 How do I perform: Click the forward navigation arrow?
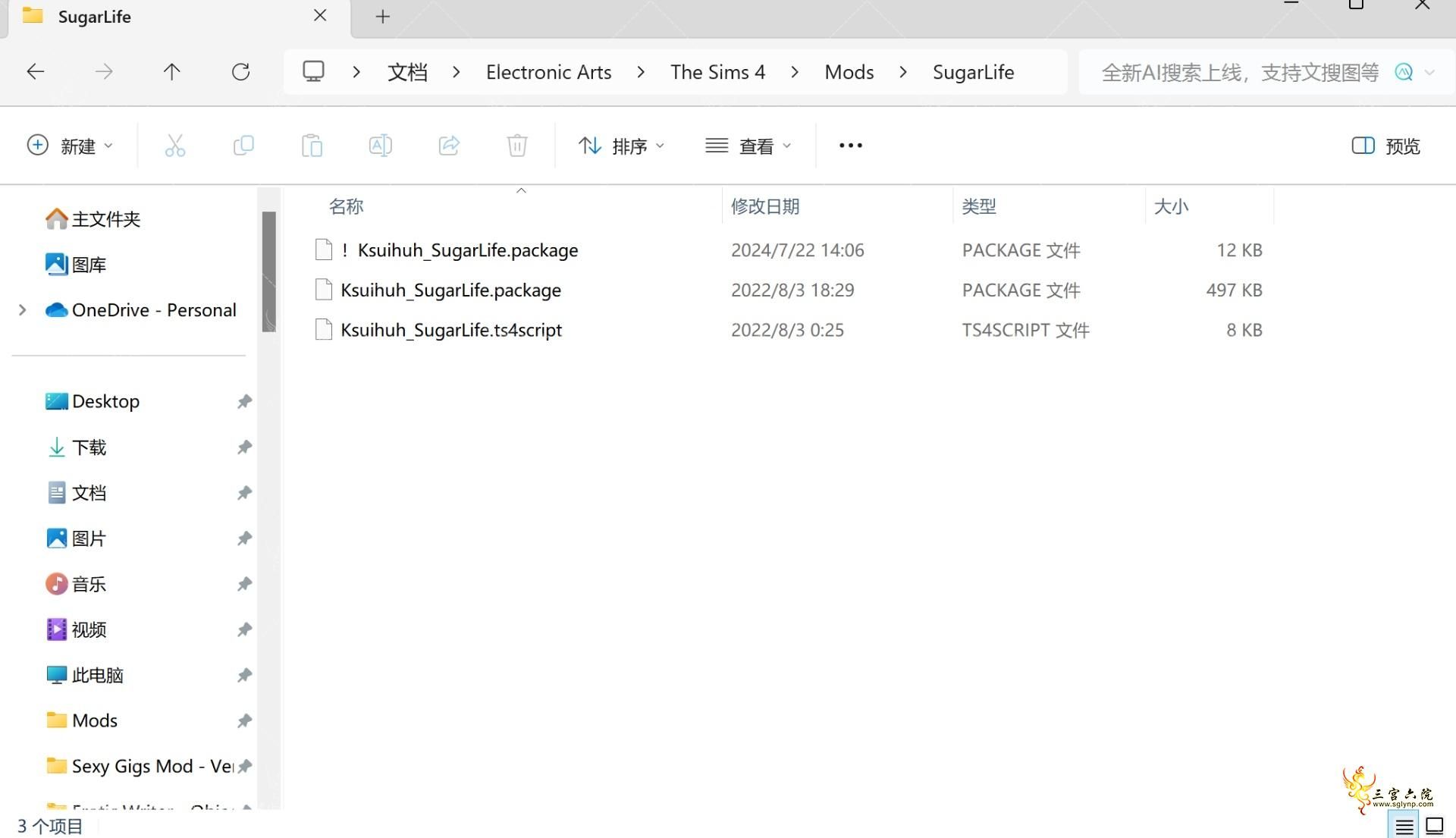[104, 72]
